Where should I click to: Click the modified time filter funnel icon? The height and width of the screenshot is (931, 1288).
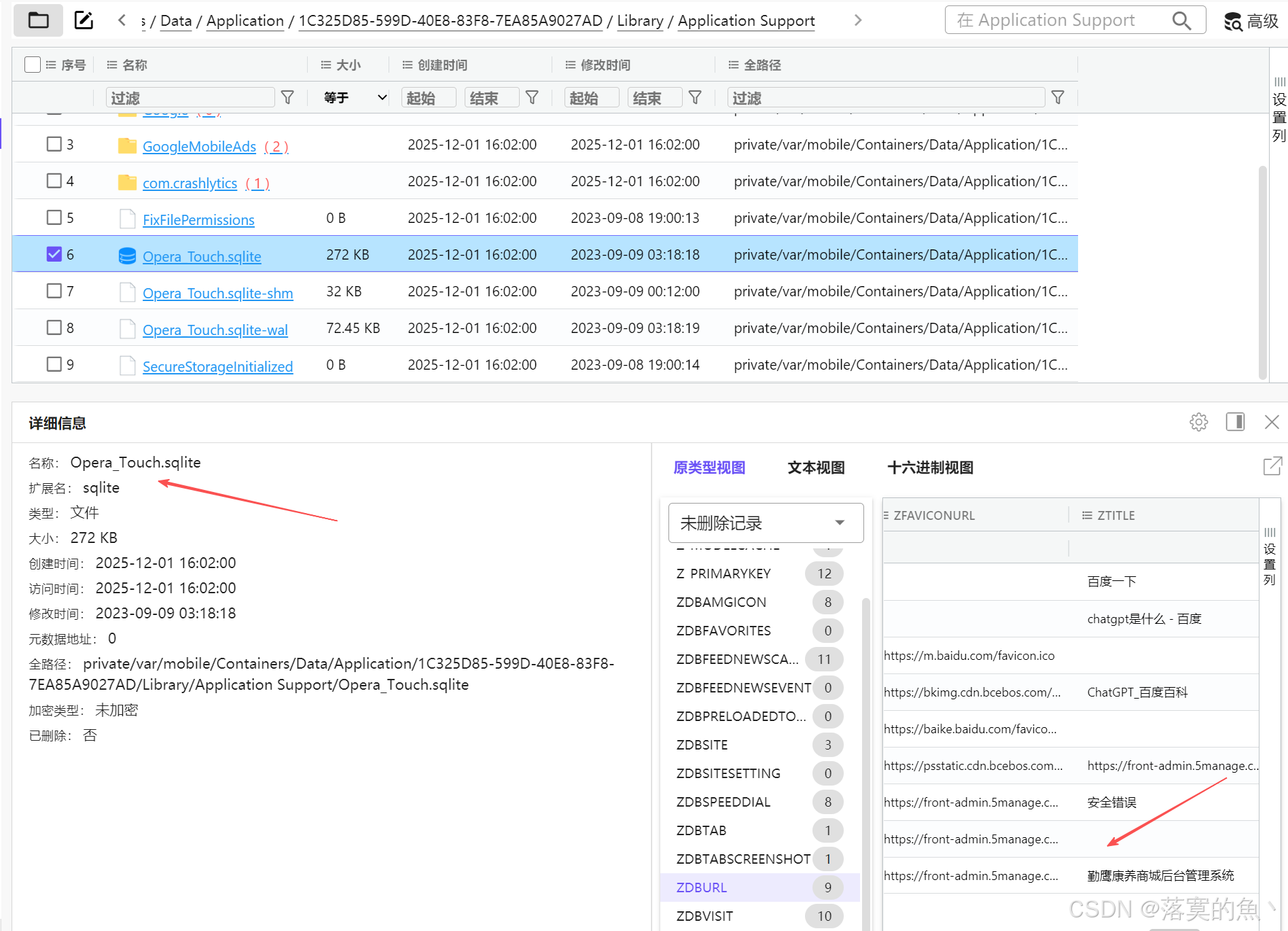[695, 98]
